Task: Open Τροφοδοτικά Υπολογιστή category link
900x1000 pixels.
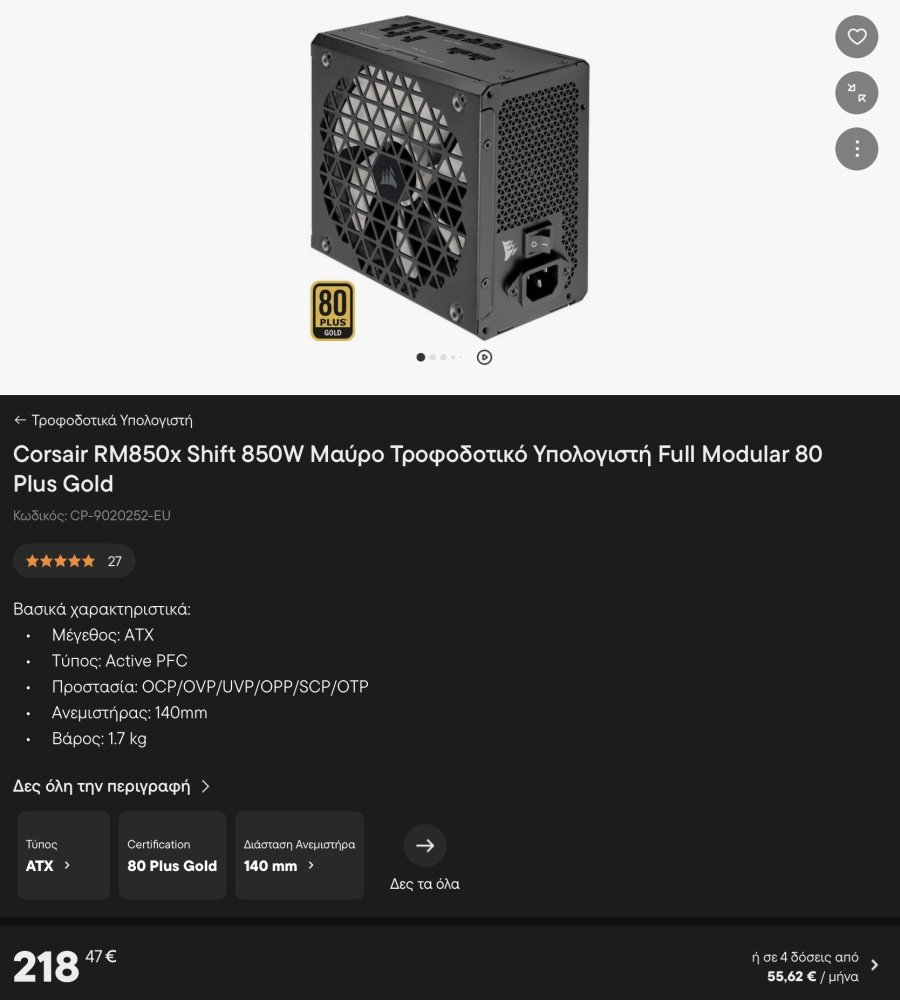Action: click(112, 420)
